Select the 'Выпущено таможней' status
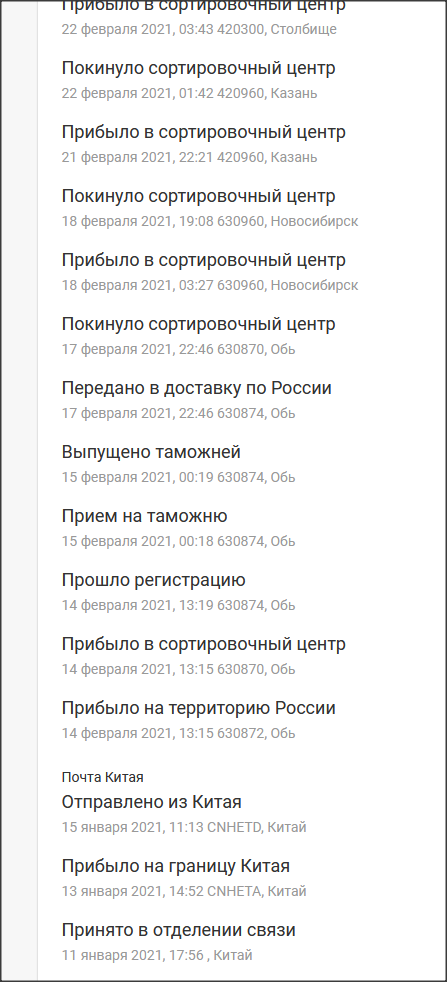 151,452
